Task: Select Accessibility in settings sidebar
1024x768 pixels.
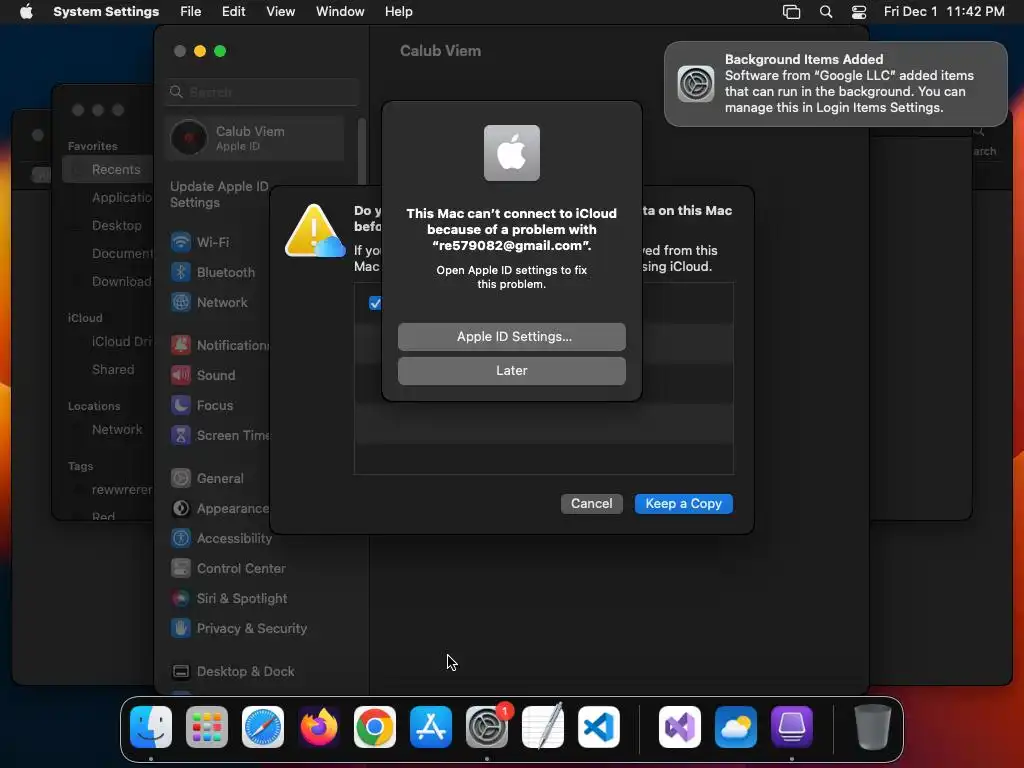Action: [222, 538]
